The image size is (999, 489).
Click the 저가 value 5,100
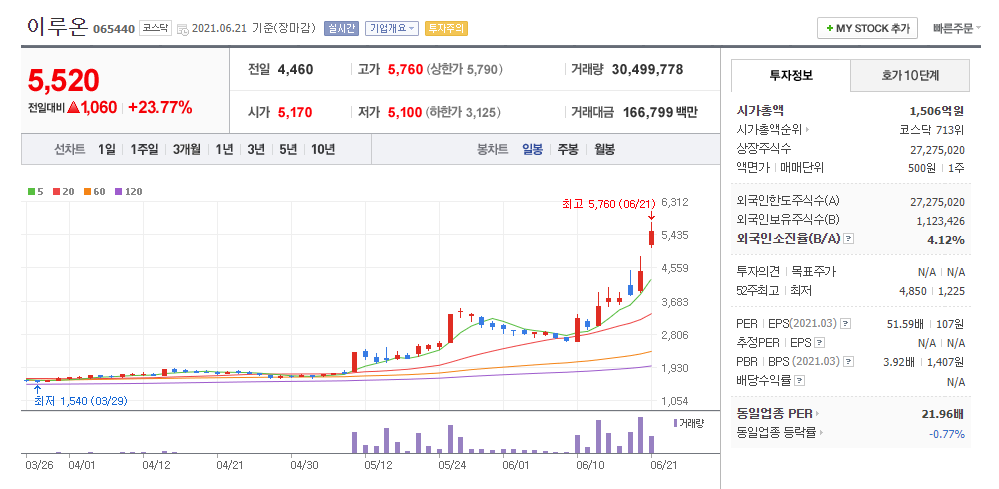tap(405, 113)
